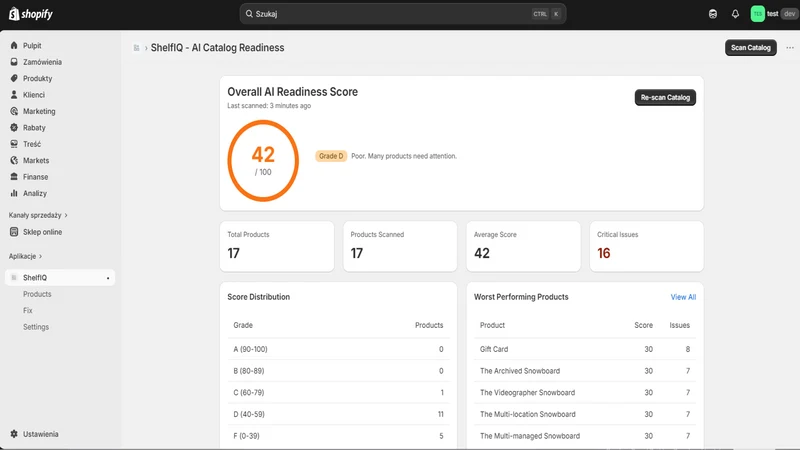Select The Archived Snowboard row
Viewport: 800px width, 450px height.
pos(585,371)
